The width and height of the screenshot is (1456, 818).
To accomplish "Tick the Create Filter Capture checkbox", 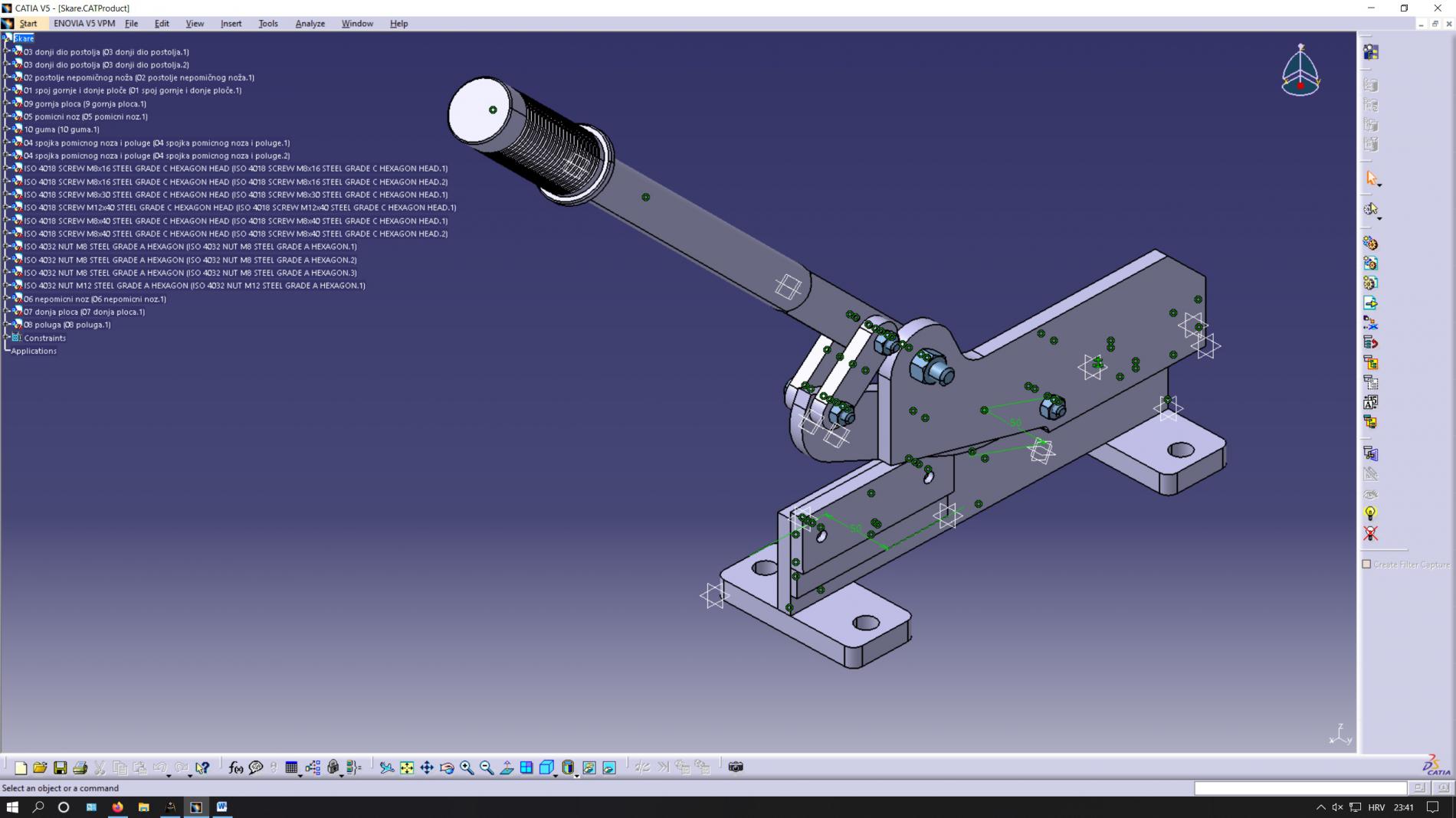I will click(1366, 564).
